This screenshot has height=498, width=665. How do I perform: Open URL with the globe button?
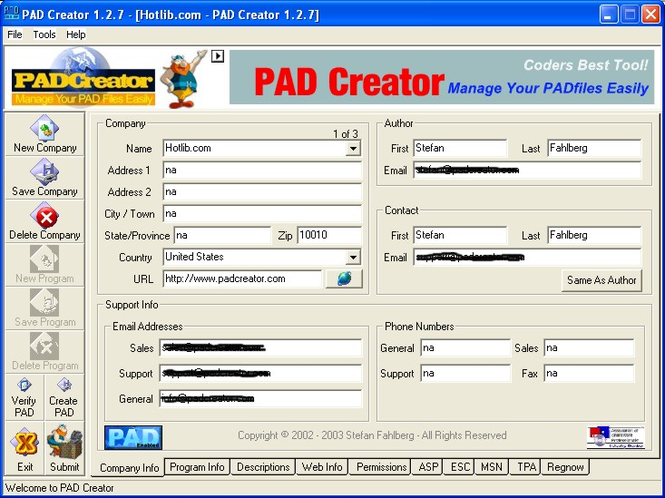point(344,279)
